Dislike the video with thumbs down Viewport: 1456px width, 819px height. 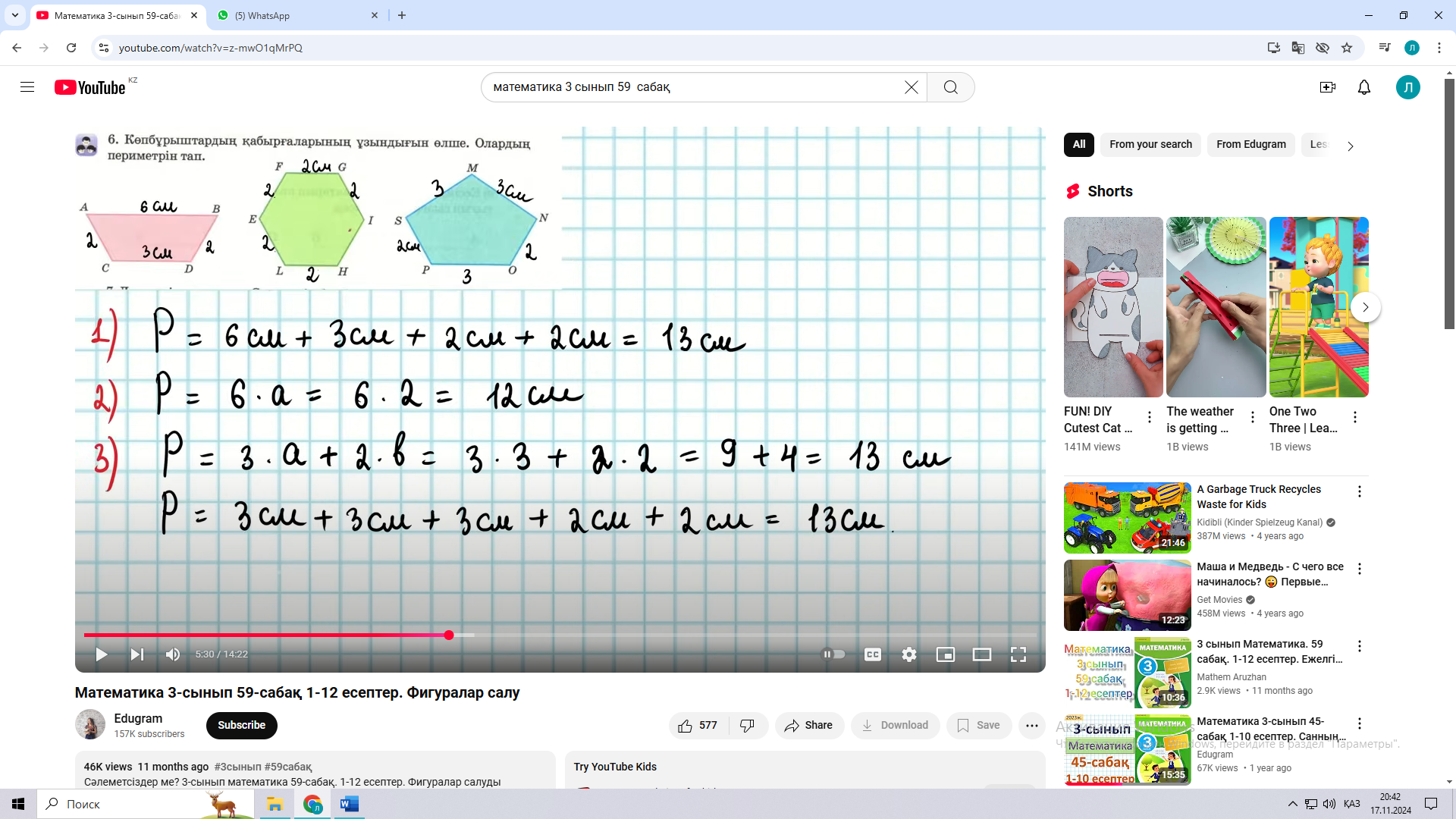[x=748, y=726]
